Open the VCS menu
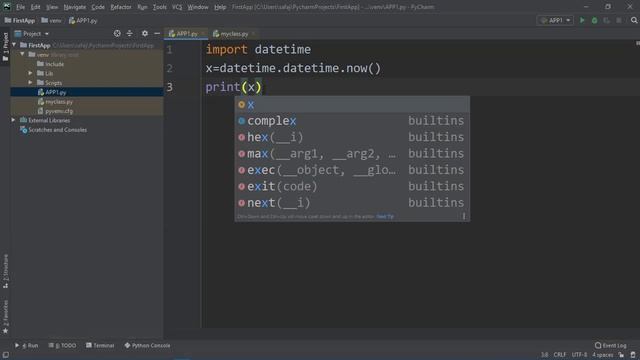This screenshot has width=640, height=360. point(177,7)
